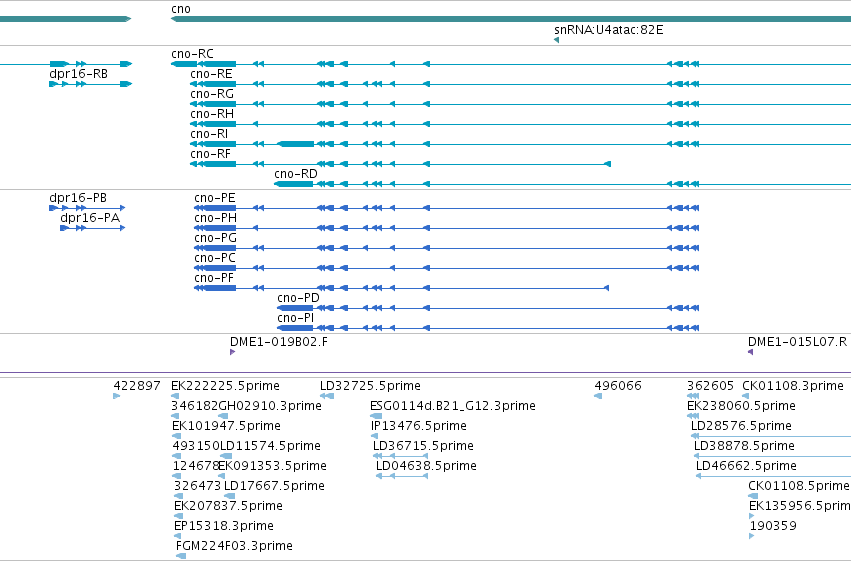This screenshot has height=561, width=851.
Task: Select the EK222225.5prime EST label
Action: click(x=225, y=386)
